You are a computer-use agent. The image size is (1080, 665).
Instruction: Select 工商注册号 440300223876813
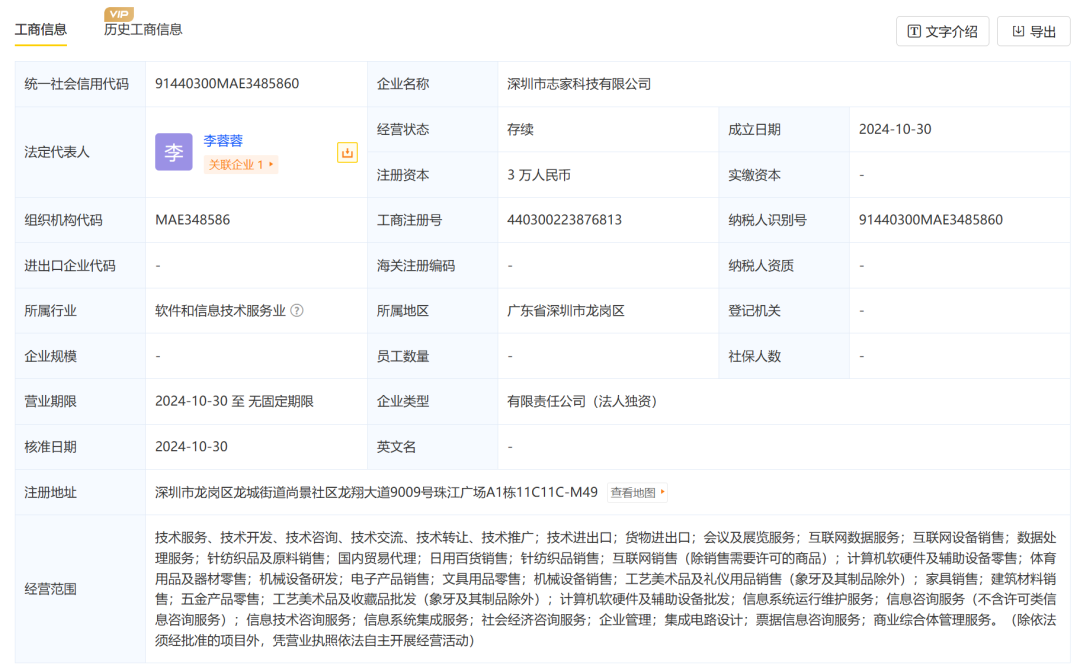564,220
